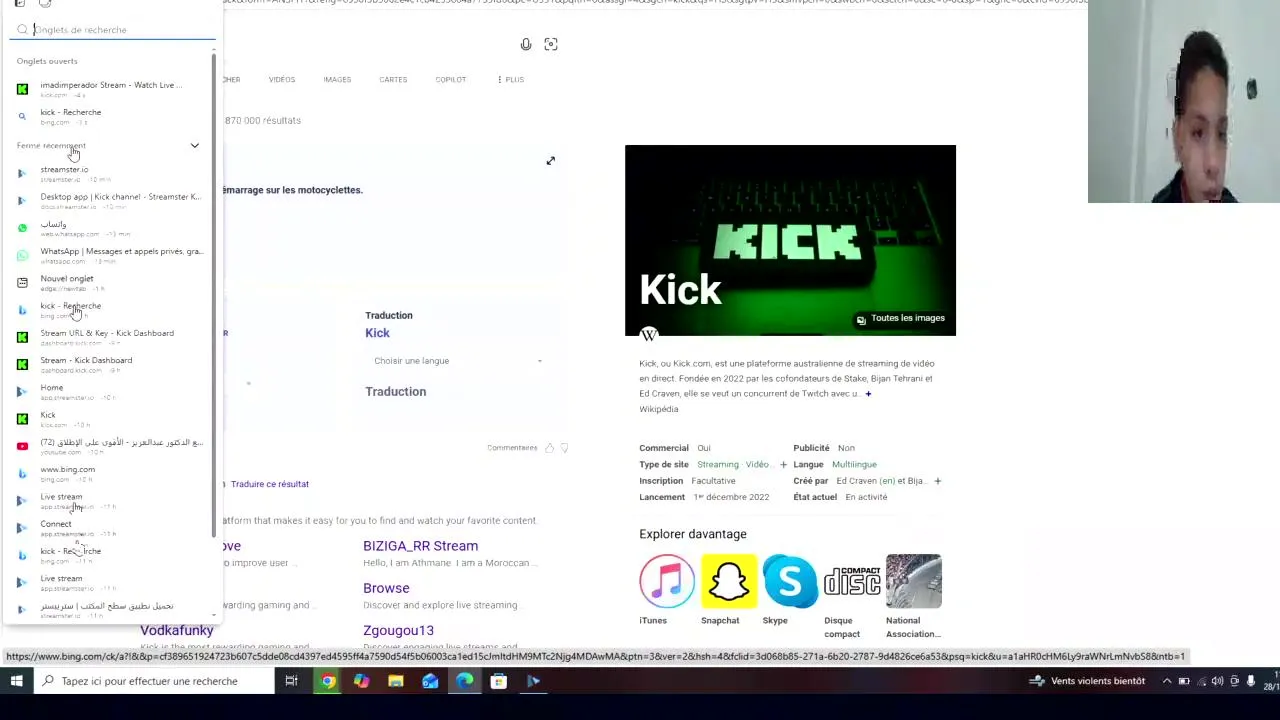Open the Windows Start menu
1280x720 pixels.
(16, 681)
